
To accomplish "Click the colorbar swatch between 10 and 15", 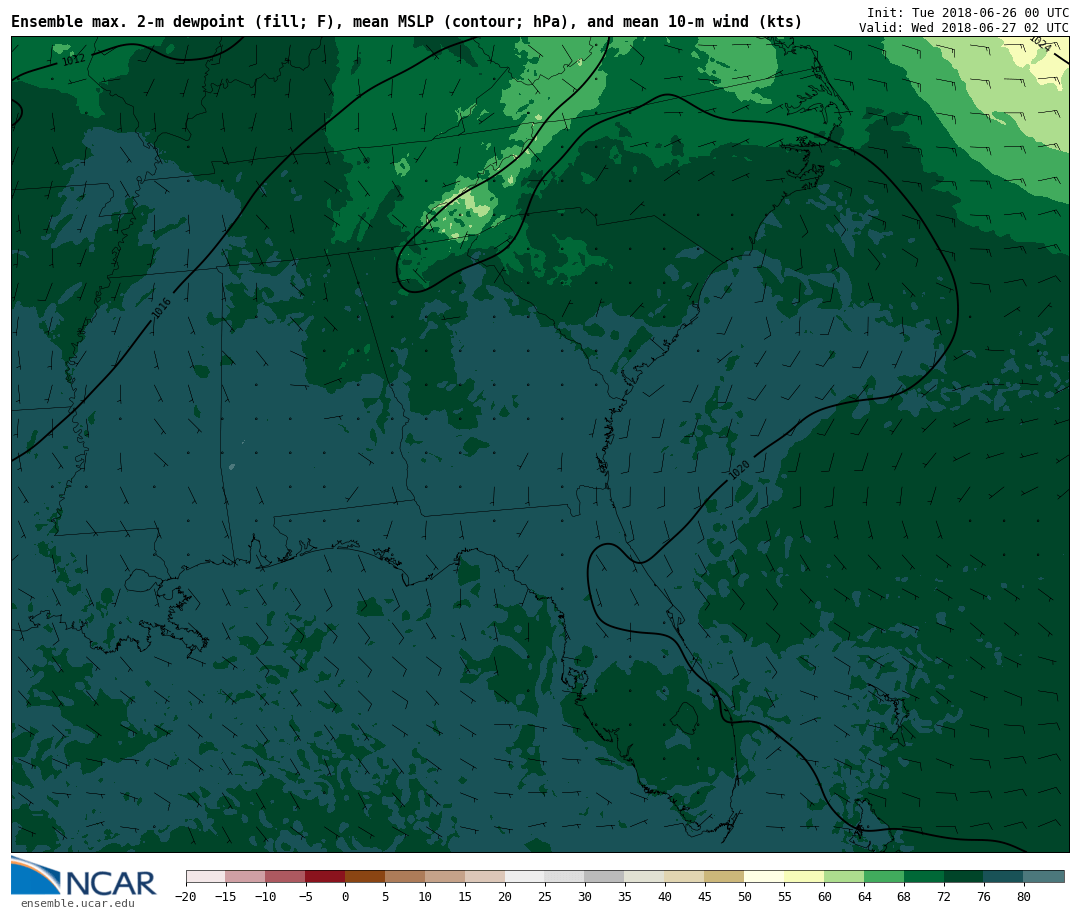I will (446, 876).
